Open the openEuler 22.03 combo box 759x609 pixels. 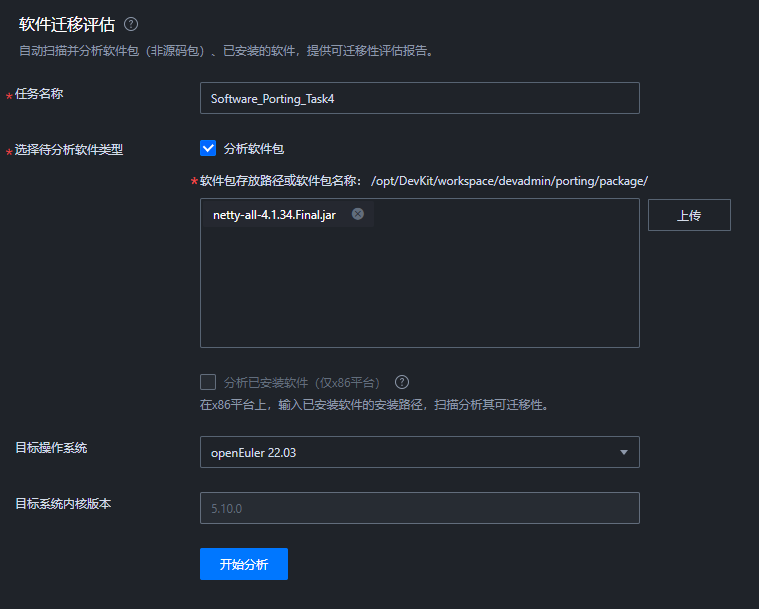420,452
